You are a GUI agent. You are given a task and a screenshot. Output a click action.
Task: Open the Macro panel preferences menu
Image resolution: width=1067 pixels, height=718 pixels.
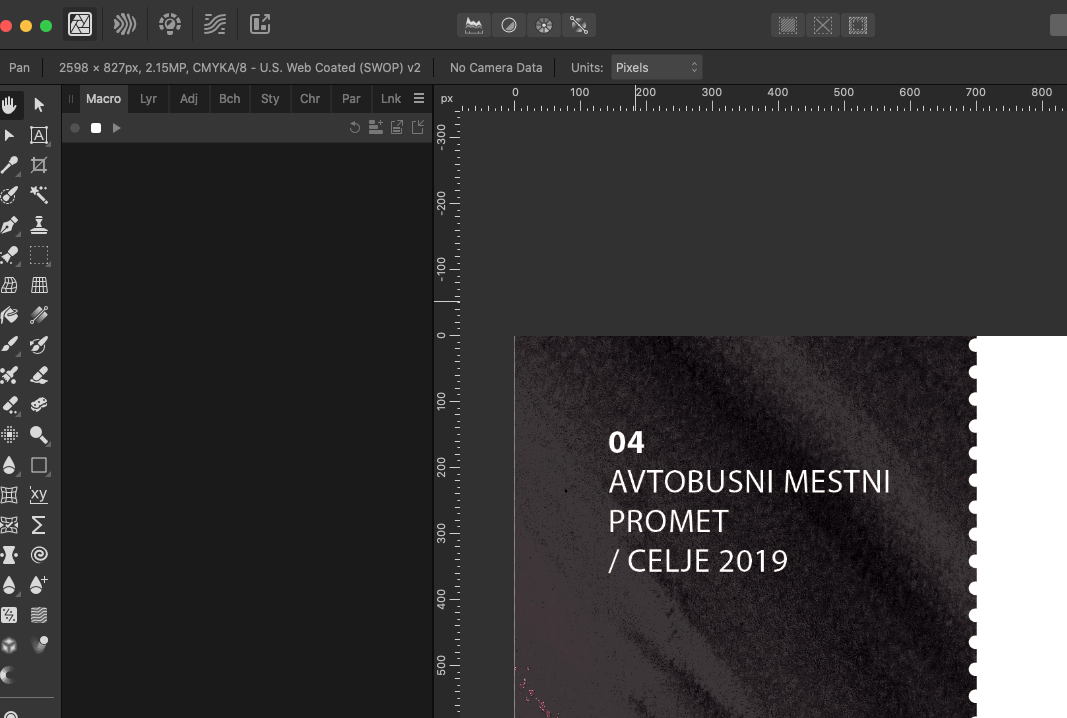pos(419,99)
